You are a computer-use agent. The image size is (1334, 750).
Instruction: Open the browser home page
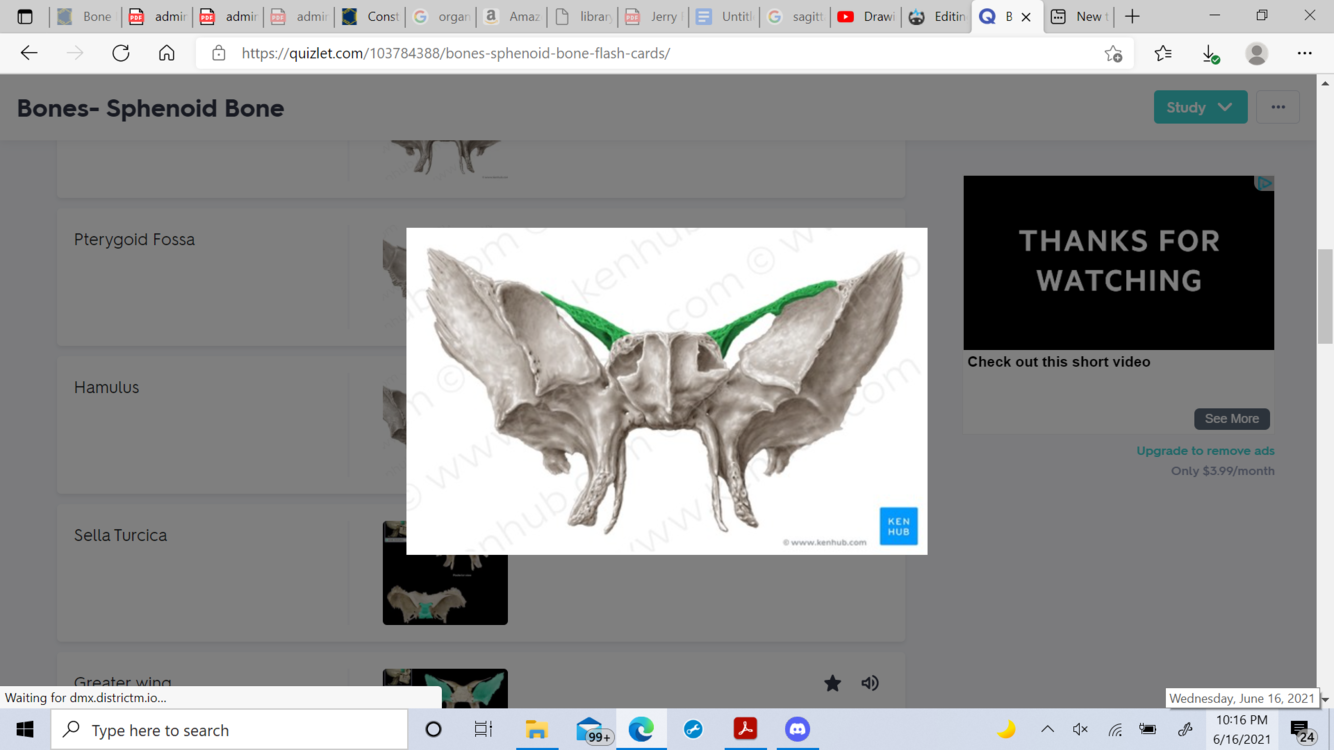167,53
